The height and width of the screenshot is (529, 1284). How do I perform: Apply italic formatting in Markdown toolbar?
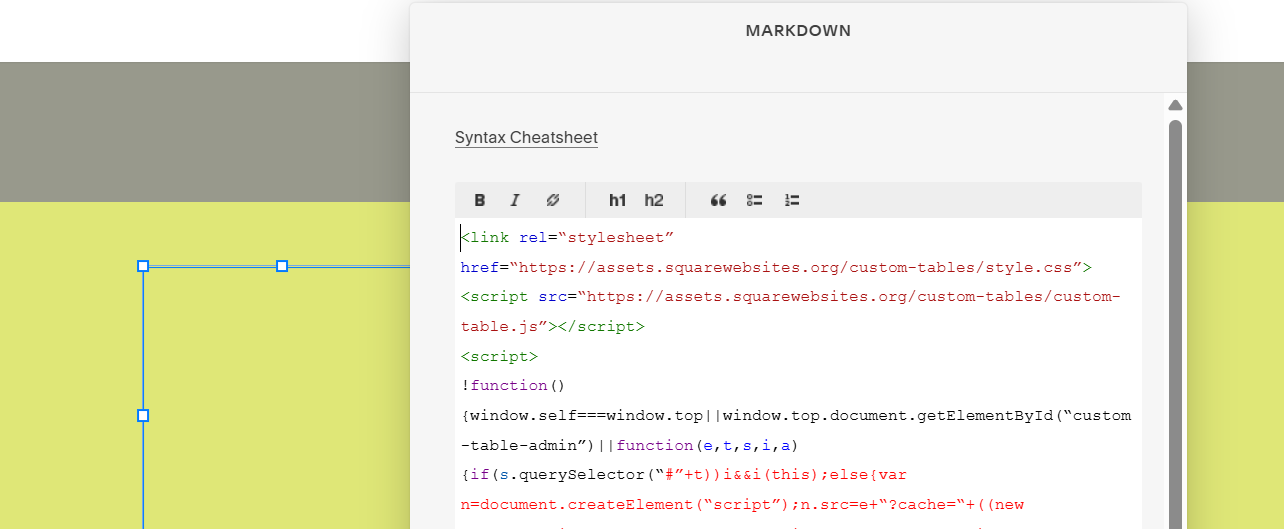(x=515, y=200)
